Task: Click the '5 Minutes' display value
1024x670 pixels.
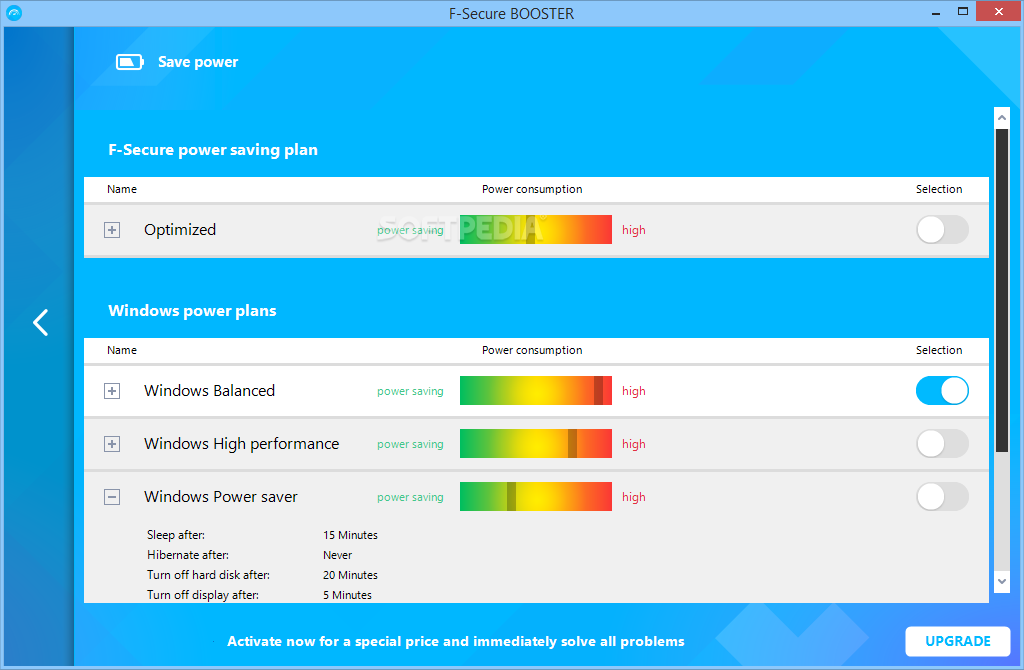Action: coord(347,595)
